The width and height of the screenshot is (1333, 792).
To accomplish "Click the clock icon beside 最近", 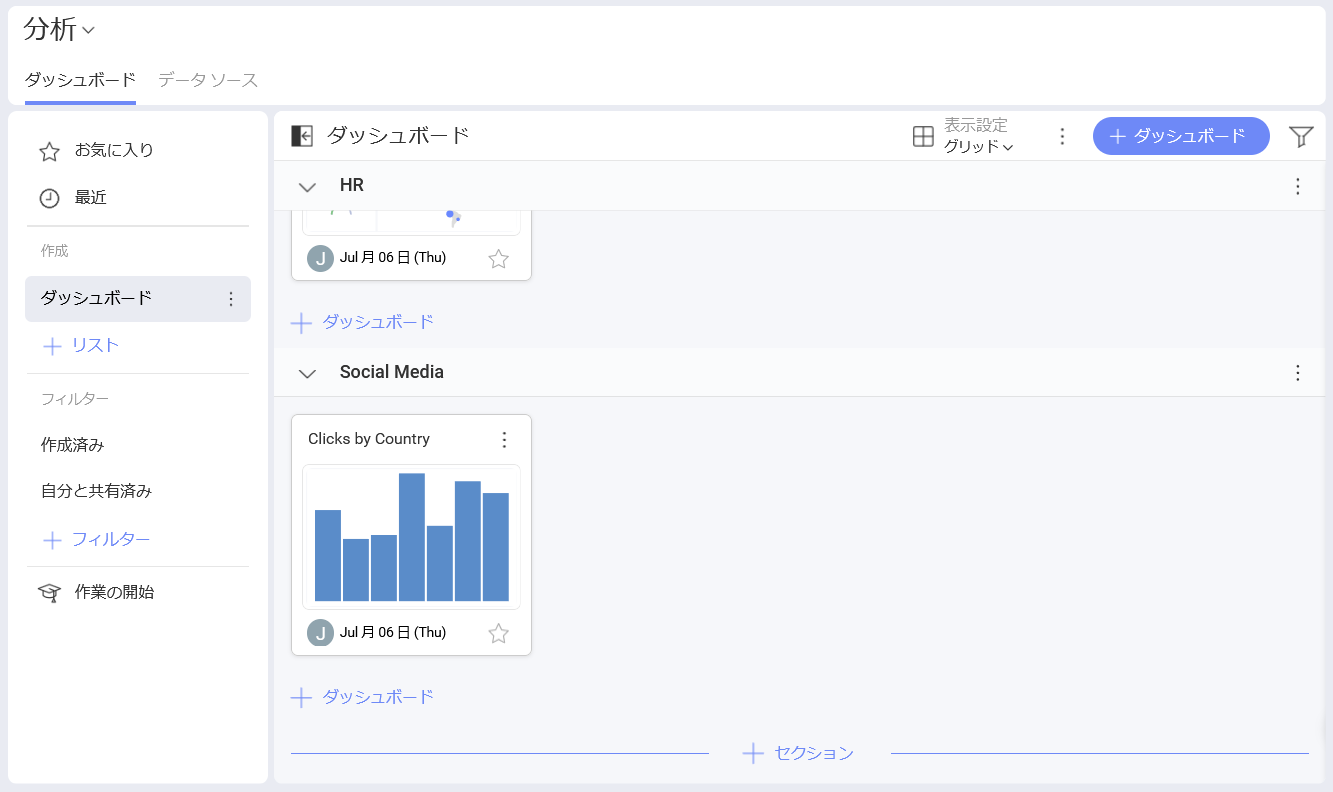I will click(49, 198).
